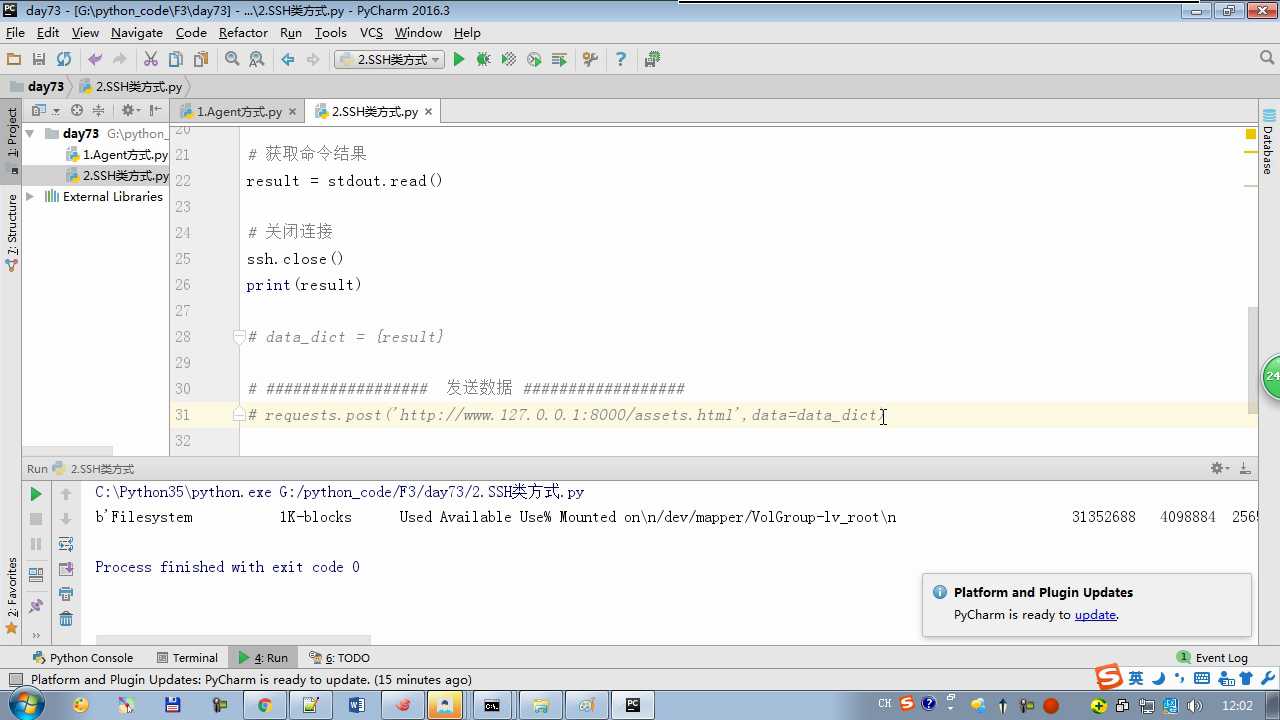The height and width of the screenshot is (720, 1280).
Task: Toggle the Structure side panel
Action: 12,232
